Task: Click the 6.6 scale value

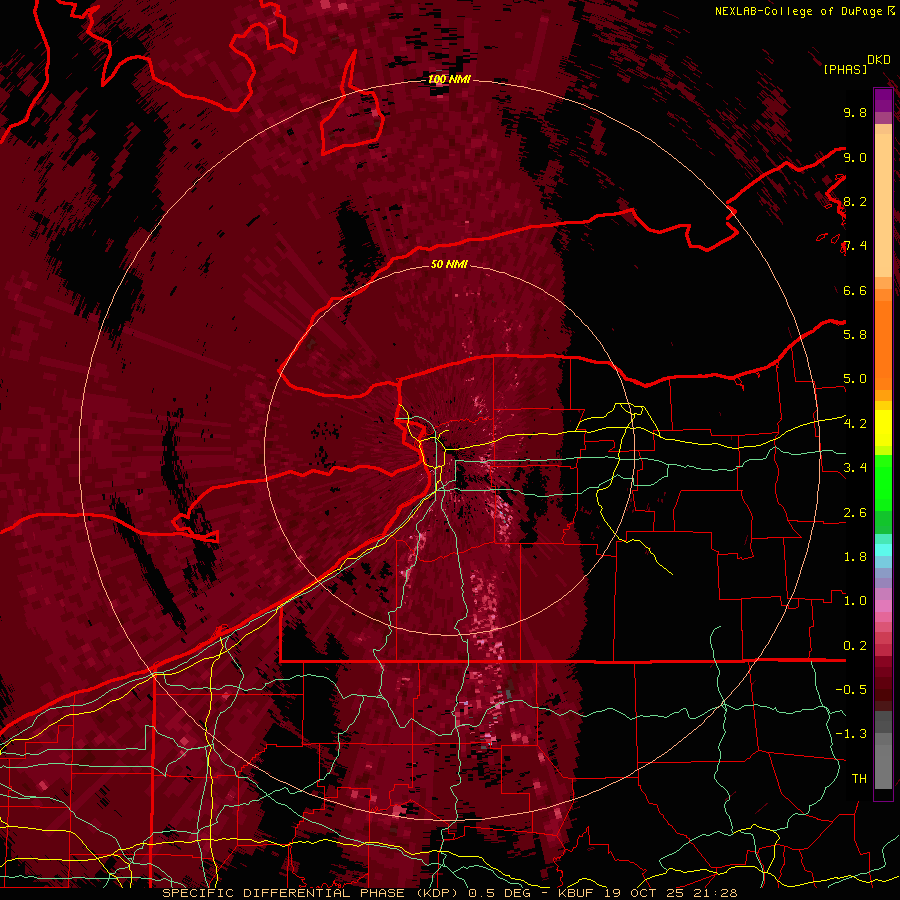Action: point(855,290)
